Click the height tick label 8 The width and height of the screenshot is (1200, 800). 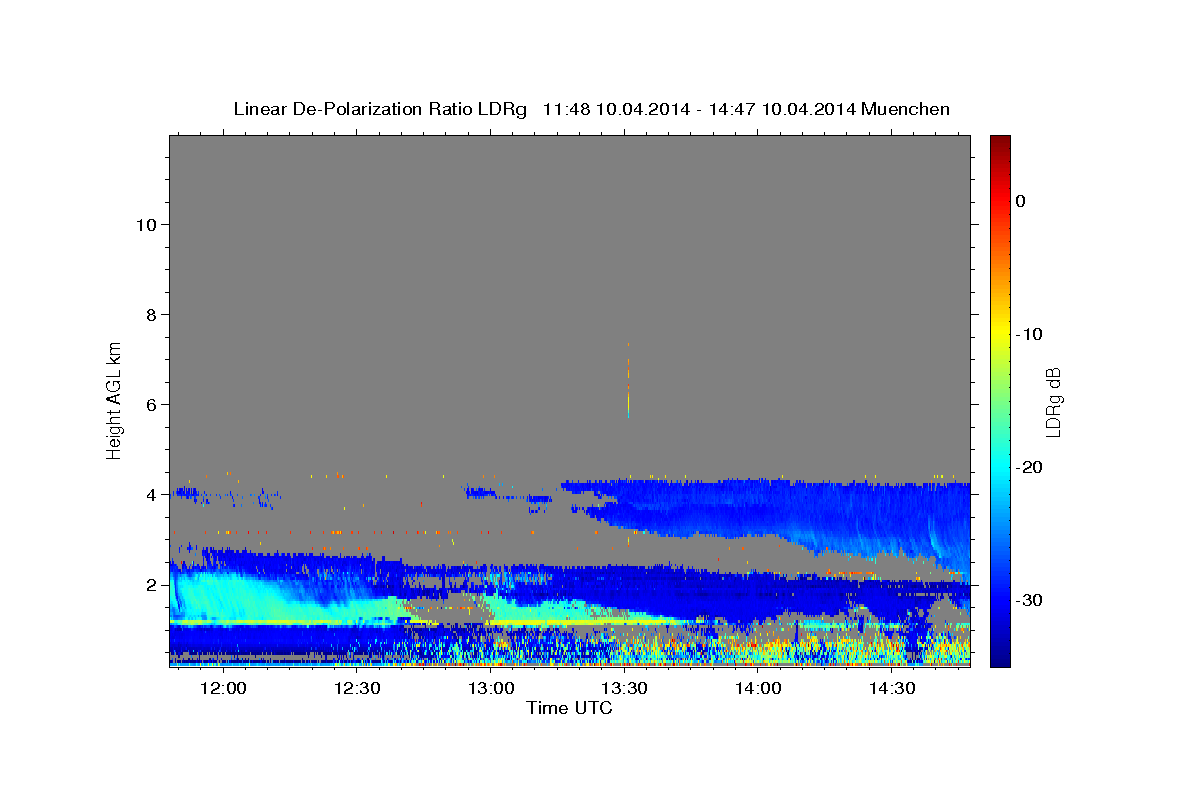[x=150, y=314]
